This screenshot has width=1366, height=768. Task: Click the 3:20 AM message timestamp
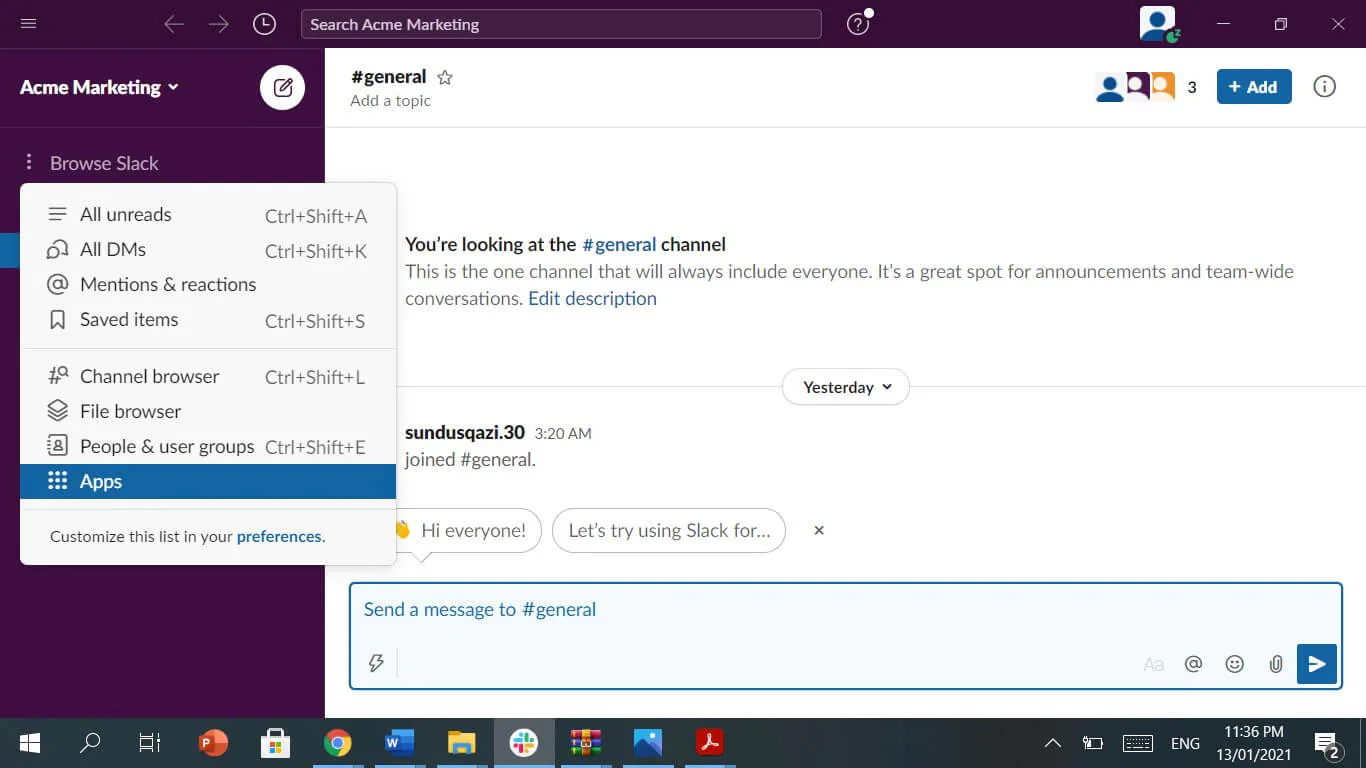pyautogui.click(x=563, y=434)
